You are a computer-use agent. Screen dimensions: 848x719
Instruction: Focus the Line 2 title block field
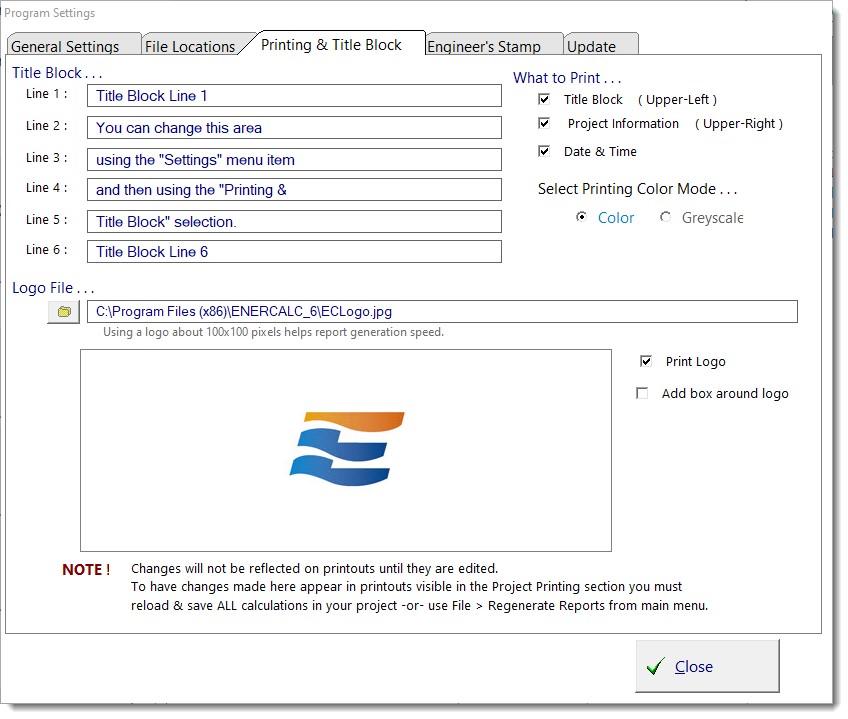(294, 128)
